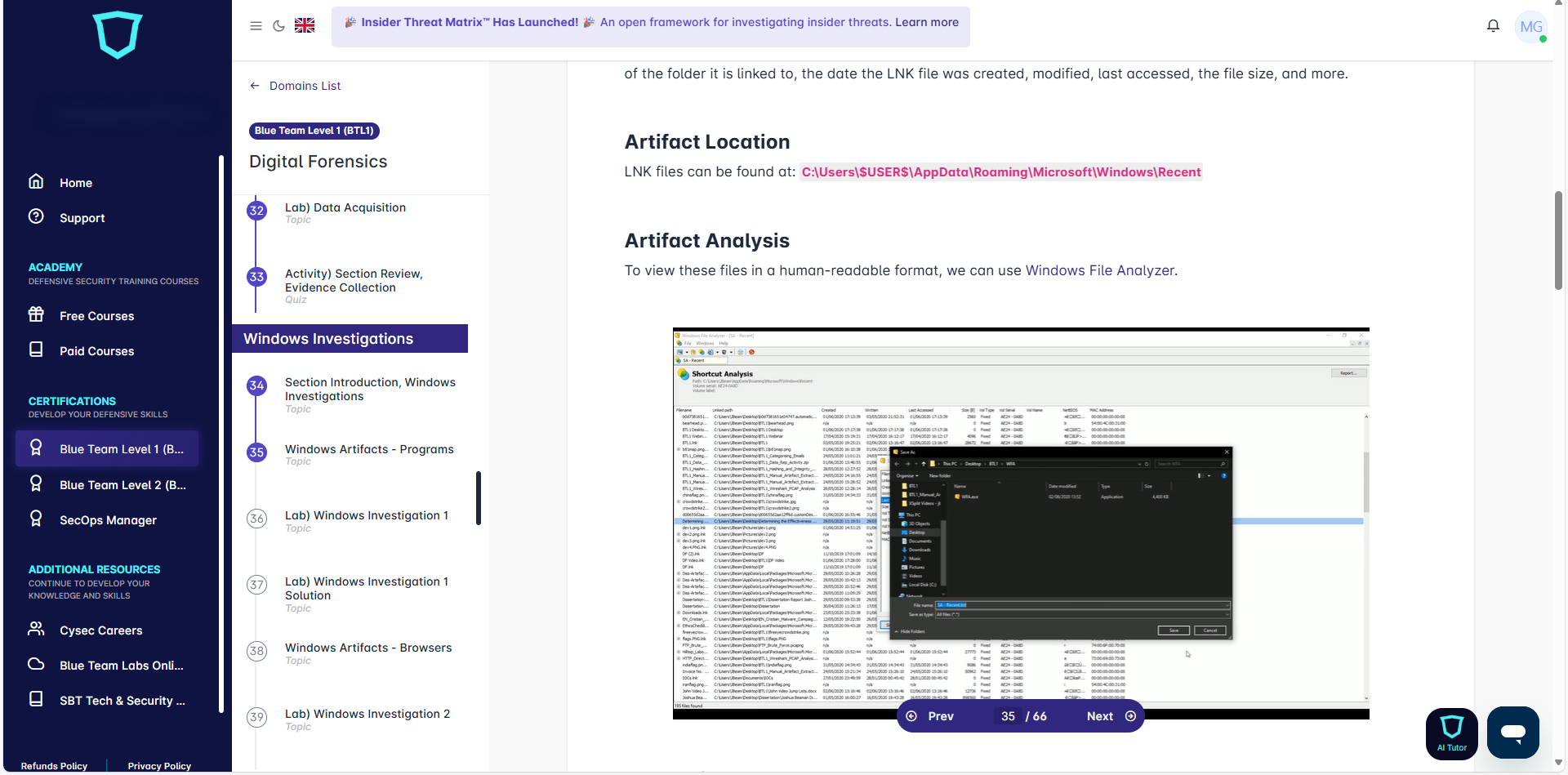Click the Free Courses gift icon
Image resolution: width=1568 pixels, height=775 pixels.
point(36,314)
